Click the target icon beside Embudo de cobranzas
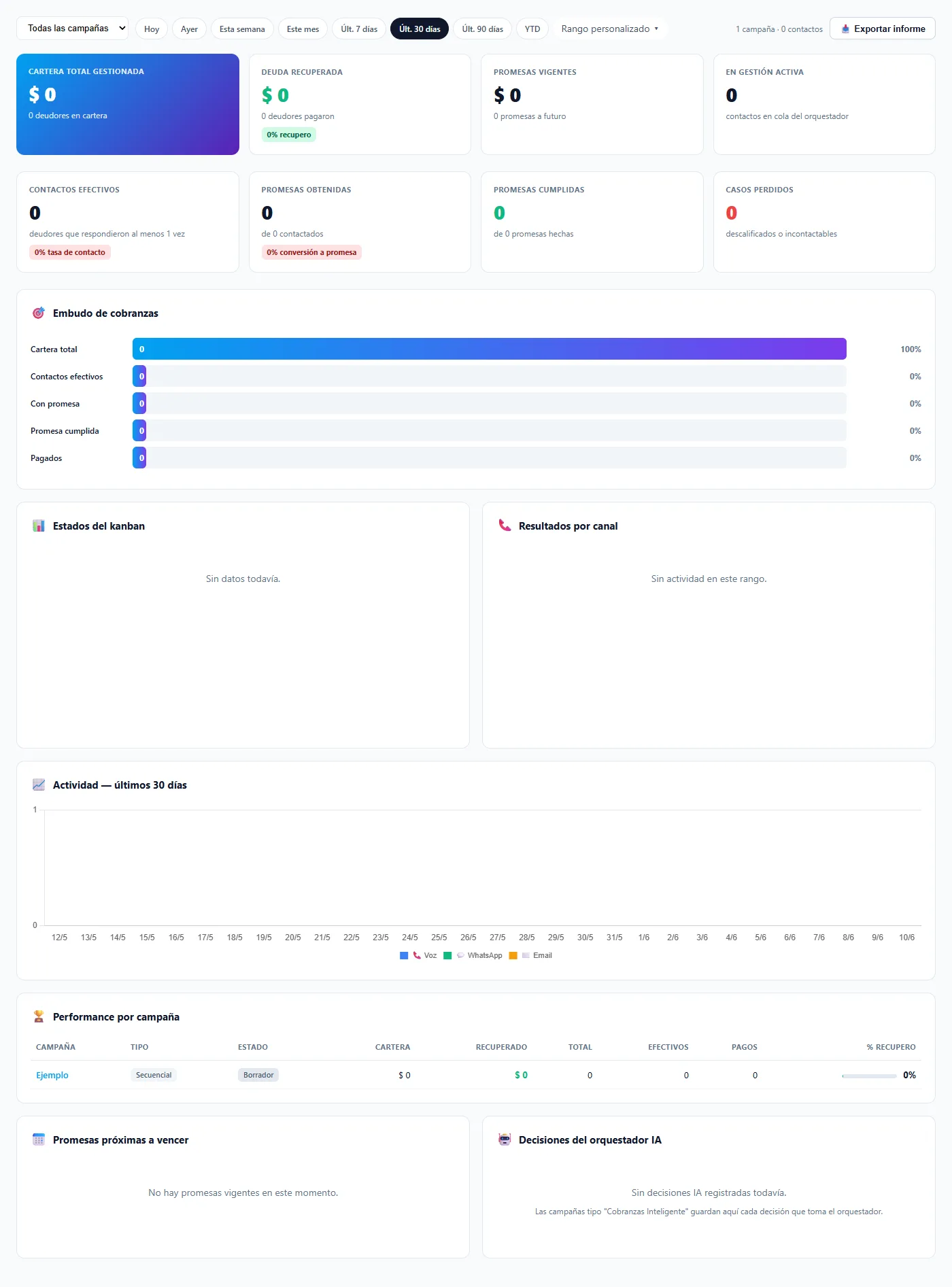The image size is (952, 1287). (x=39, y=313)
